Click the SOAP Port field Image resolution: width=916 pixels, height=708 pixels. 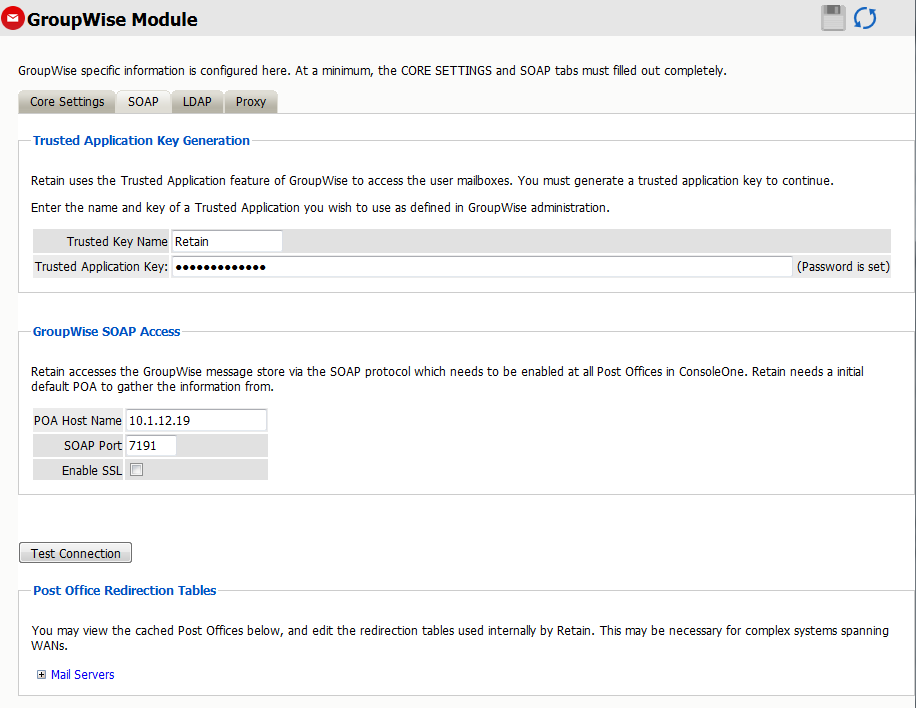click(x=151, y=446)
